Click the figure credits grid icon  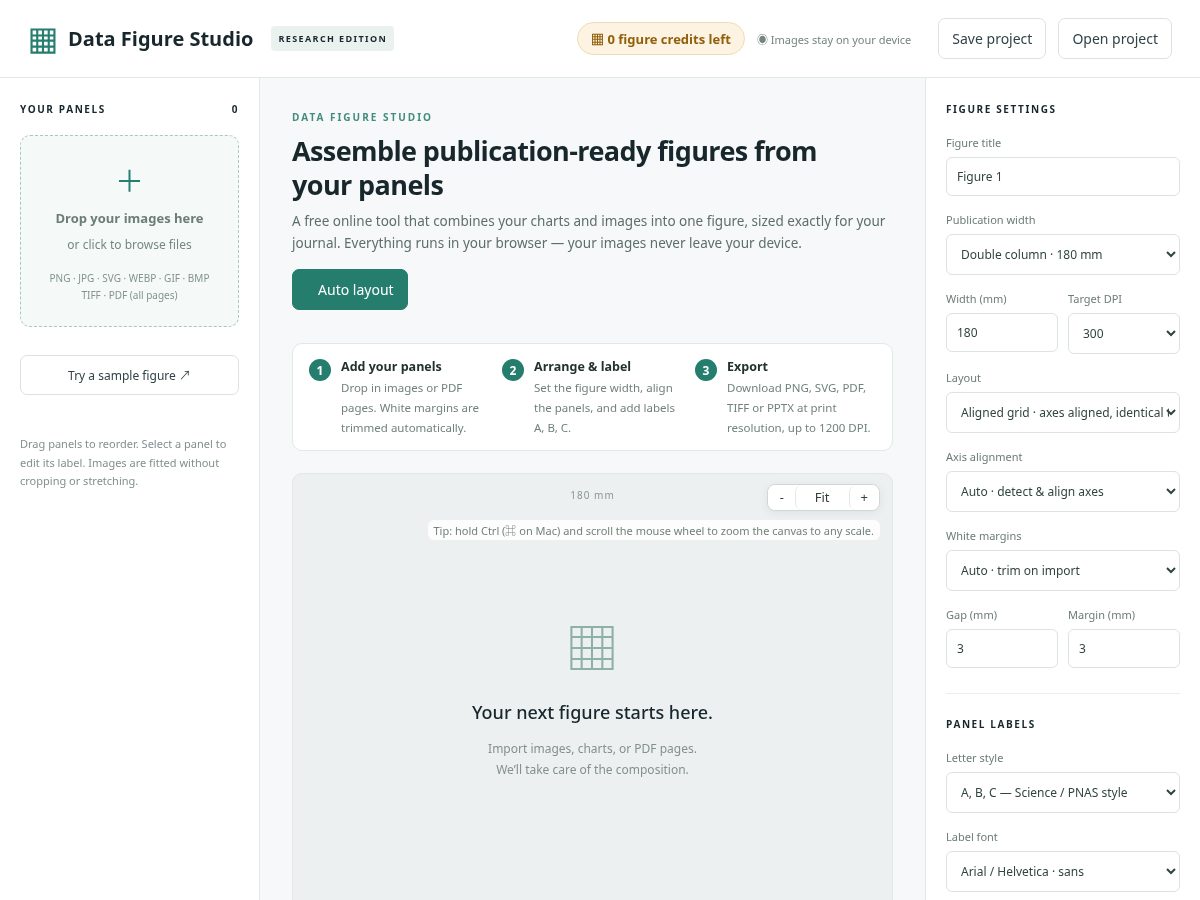(x=597, y=40)
